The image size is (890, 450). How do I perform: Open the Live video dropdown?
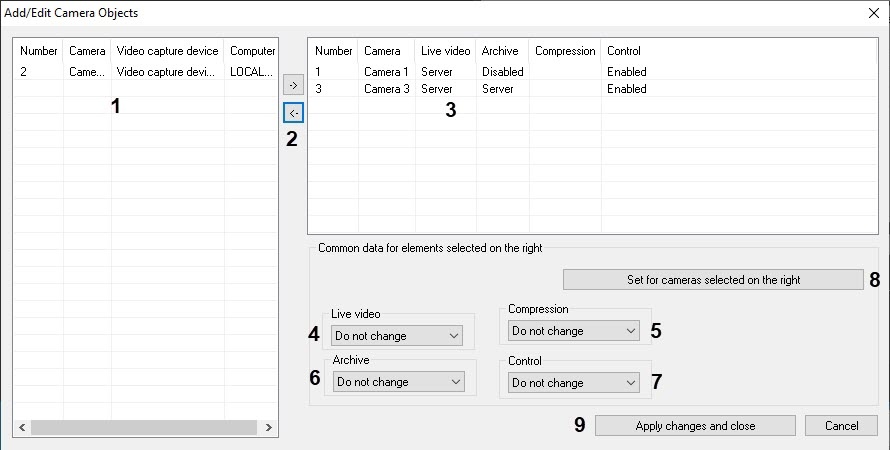[x=397, y=336]
